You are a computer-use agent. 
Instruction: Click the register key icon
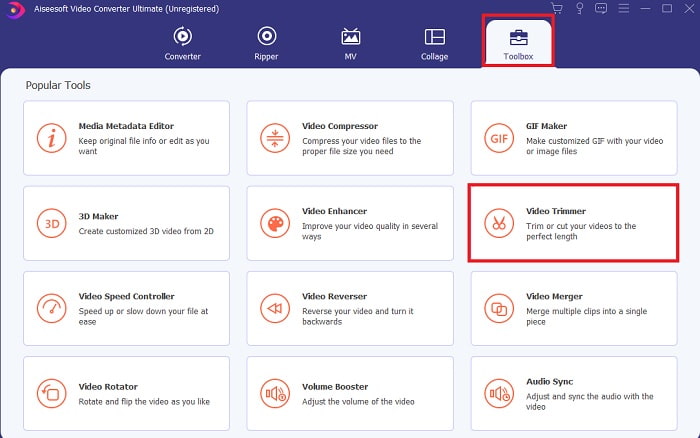click(x=579, y=8)
